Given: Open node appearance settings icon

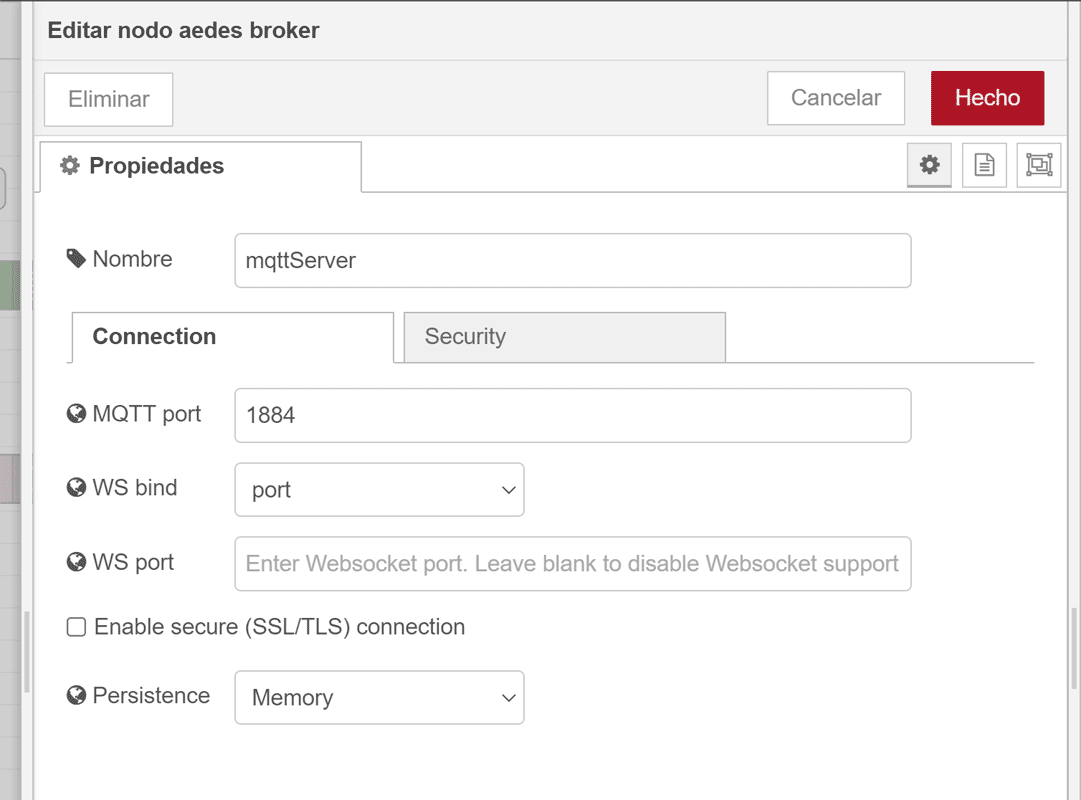Looking at the screenshot, I should (1038, 165).
